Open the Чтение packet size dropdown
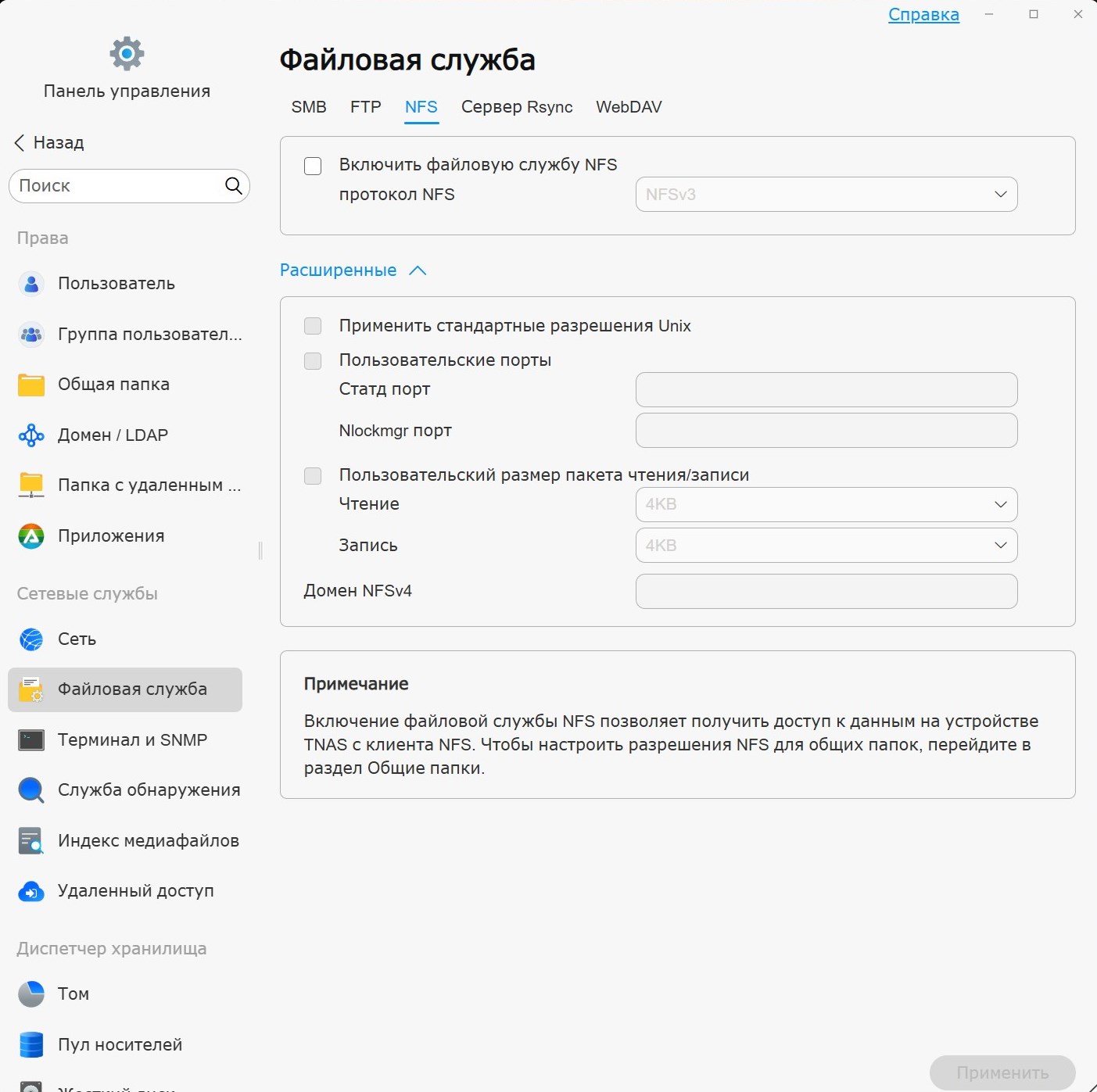Screen dimensions: 1097x1092 [x=826, y=505]
